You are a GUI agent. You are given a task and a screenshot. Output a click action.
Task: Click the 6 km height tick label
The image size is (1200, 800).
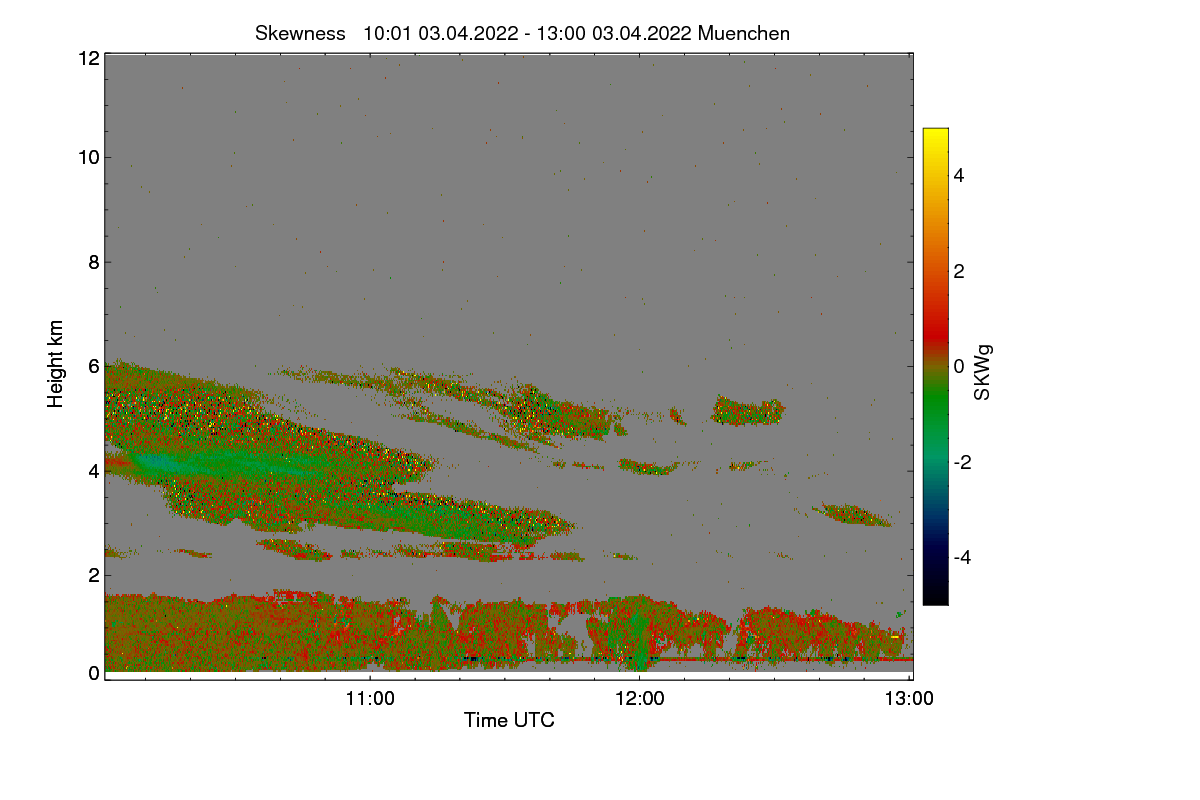94,366
